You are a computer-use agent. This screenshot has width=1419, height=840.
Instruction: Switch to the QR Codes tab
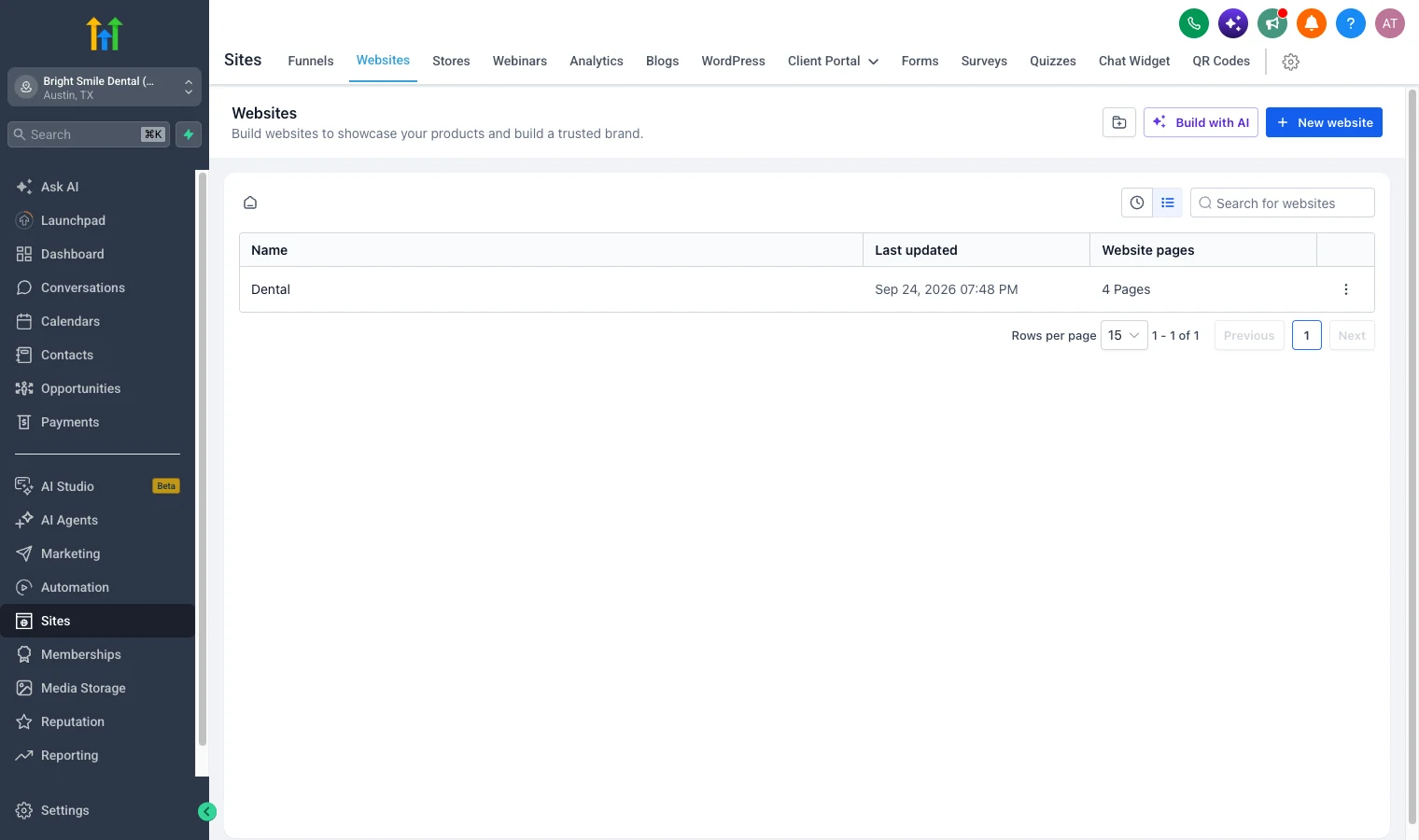pyautogui.click(x=1221, y=61)
